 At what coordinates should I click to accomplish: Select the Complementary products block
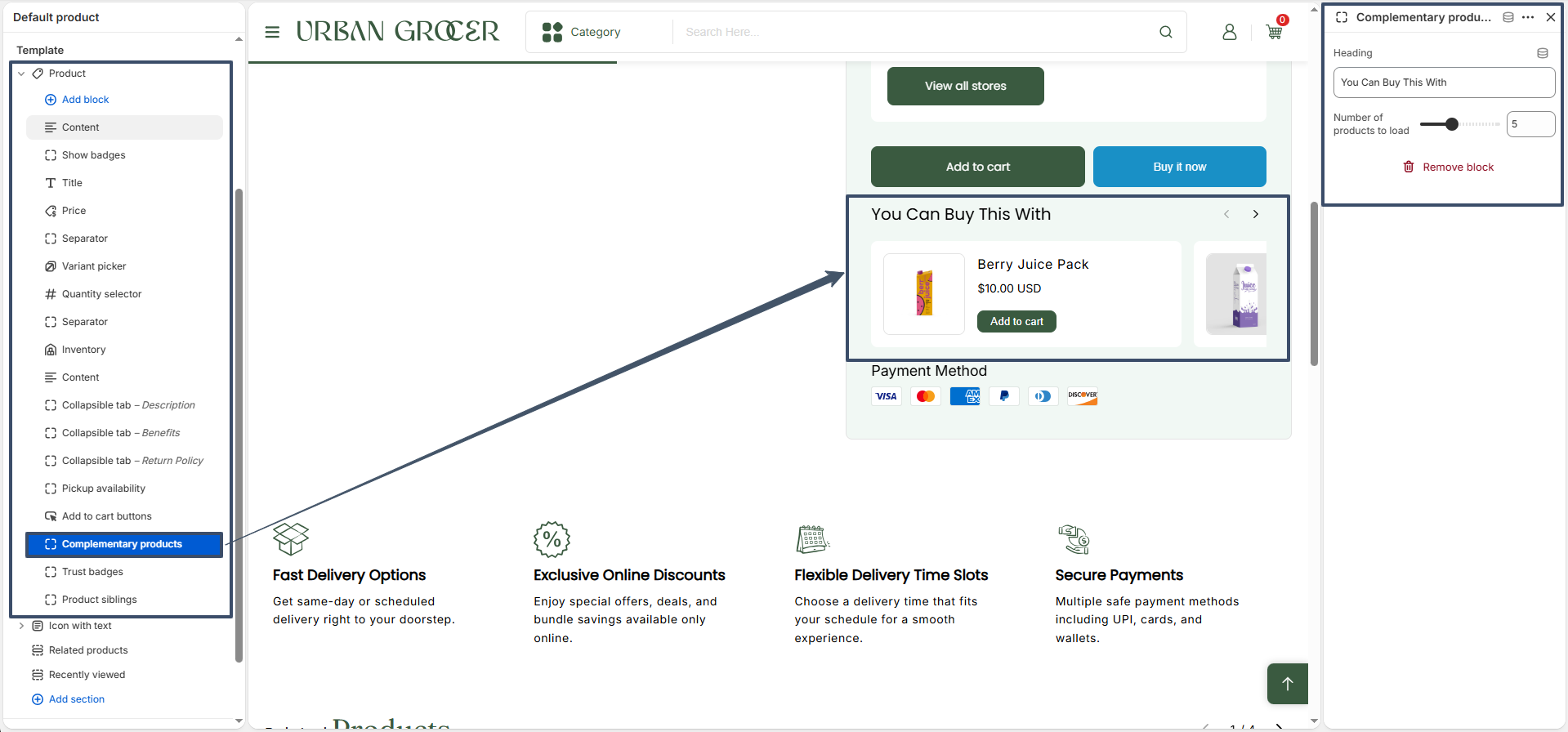click(124, 544)
